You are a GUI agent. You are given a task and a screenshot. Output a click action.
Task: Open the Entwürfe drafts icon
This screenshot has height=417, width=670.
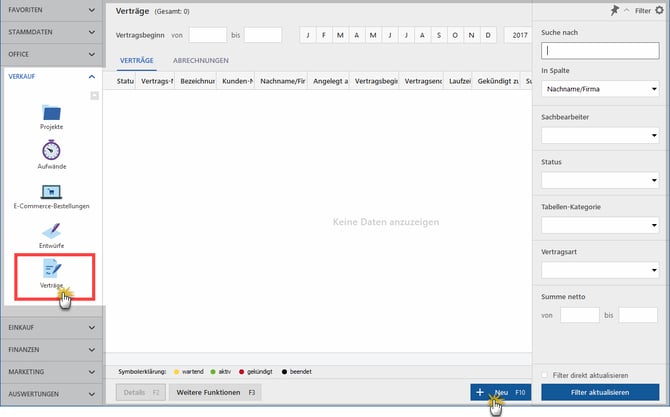[52, 231]
